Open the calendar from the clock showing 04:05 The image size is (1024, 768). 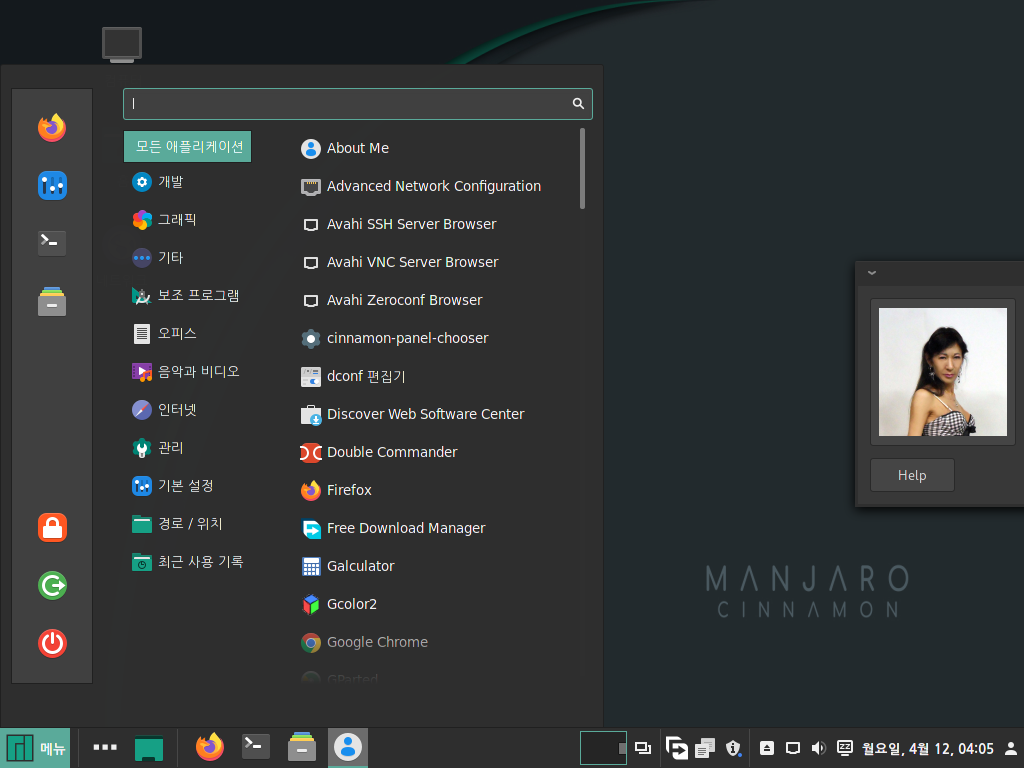[927, 748]
